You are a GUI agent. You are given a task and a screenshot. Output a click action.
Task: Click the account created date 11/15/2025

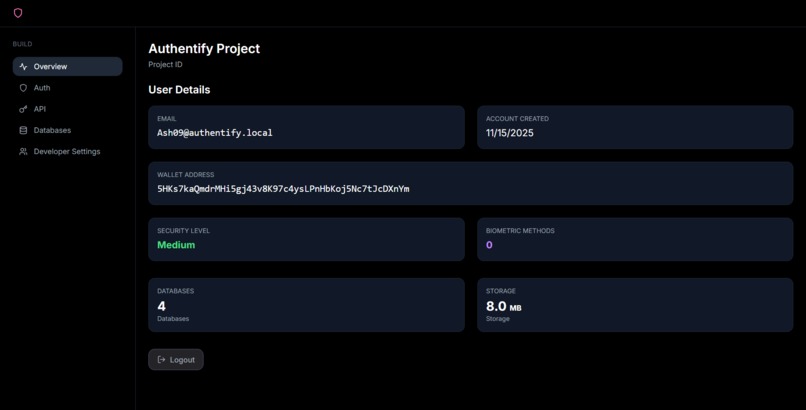tap(509, 133)
